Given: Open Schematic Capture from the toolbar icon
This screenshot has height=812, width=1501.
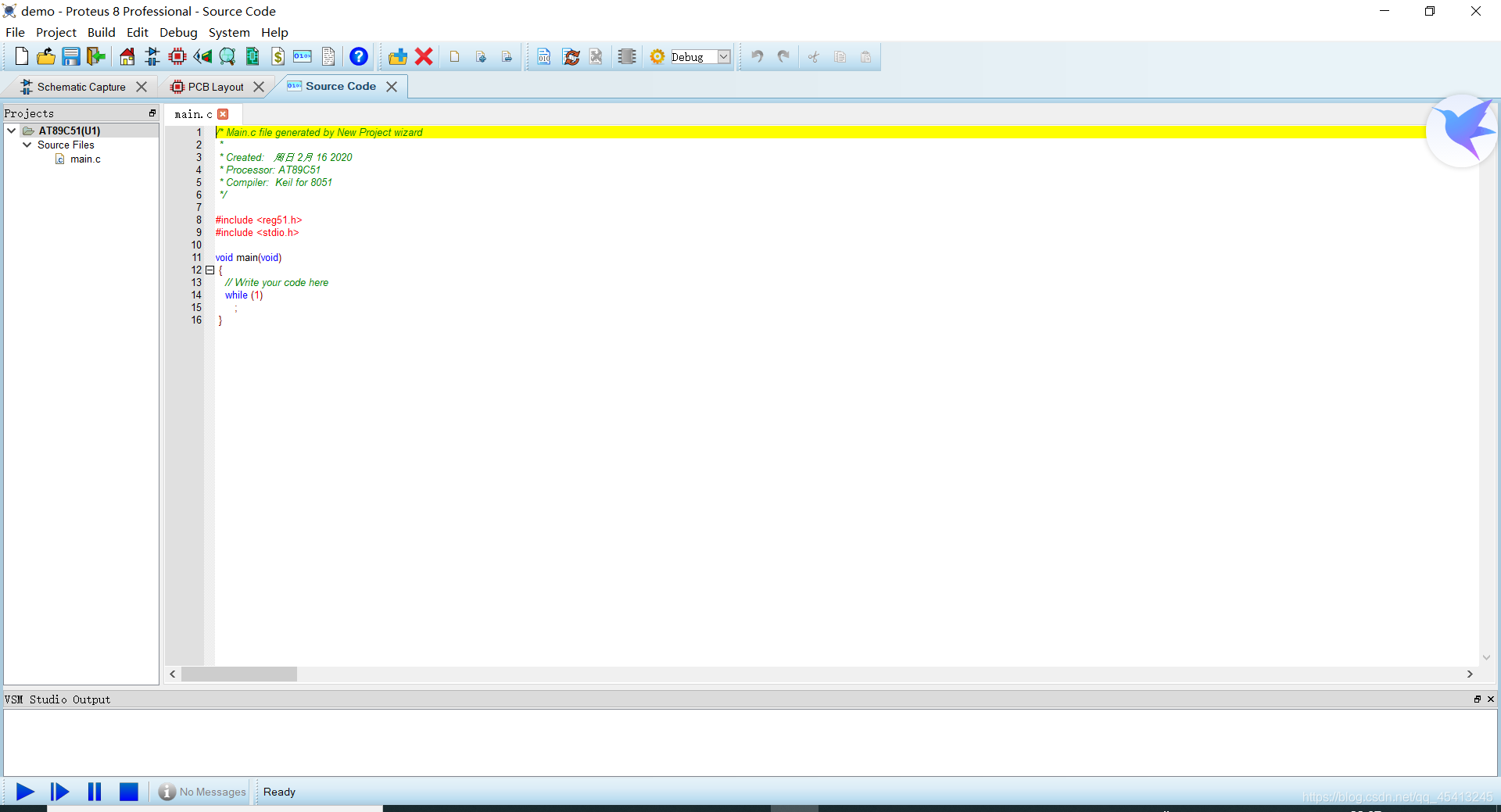Looking at the screenshot, I should coord(152,56).
